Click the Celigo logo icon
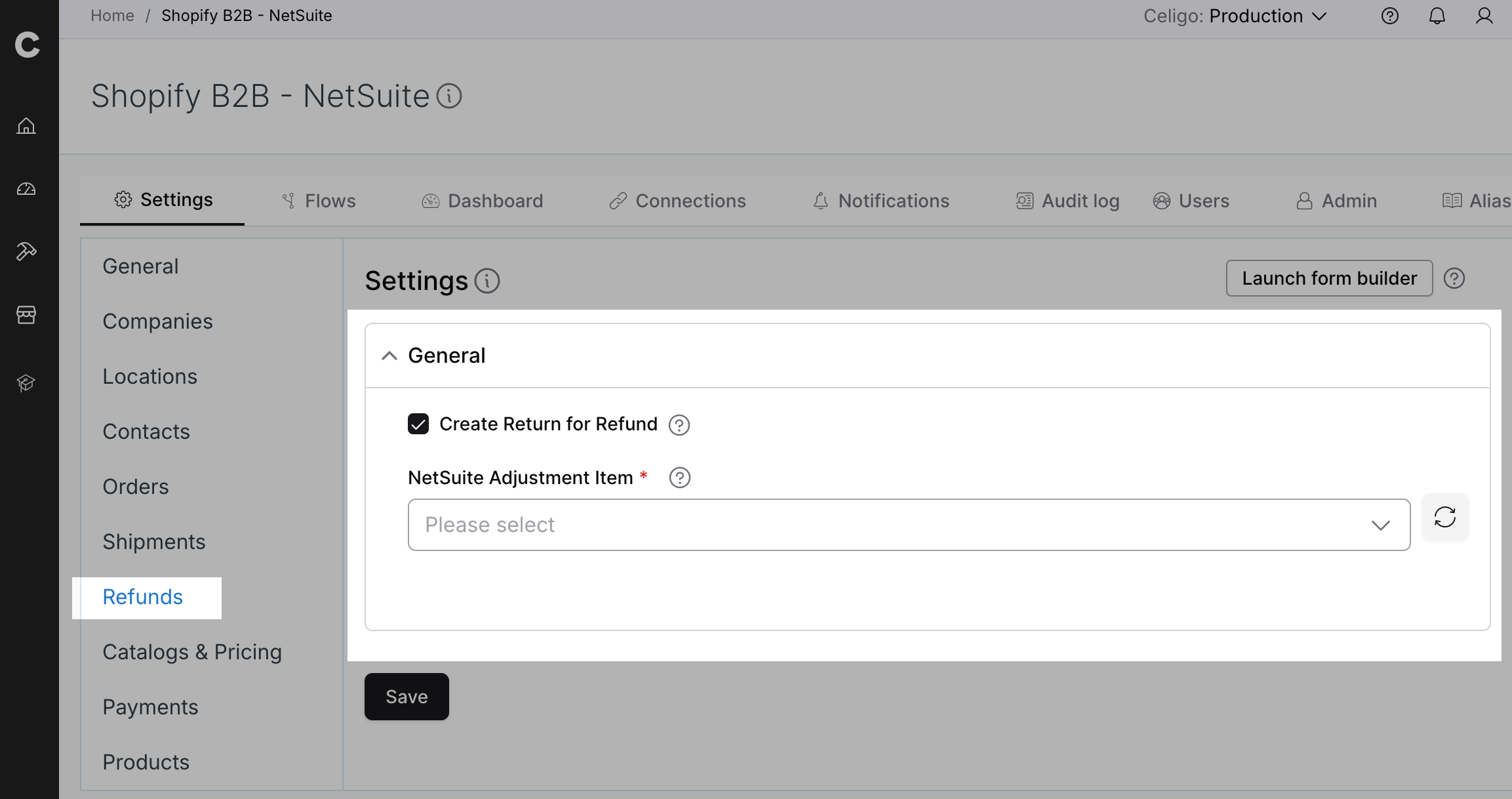The width and height of the screenshot is (1512, 799). (27, 45)
